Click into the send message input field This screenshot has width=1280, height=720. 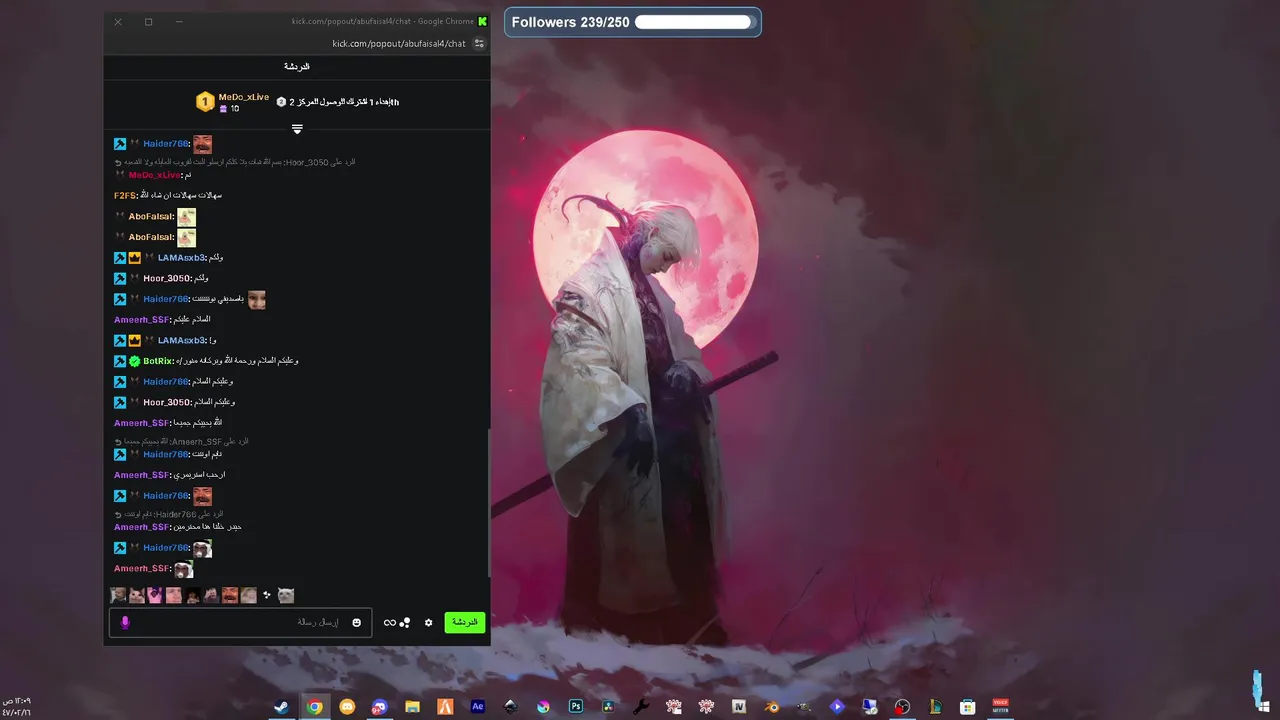point(240,622)
